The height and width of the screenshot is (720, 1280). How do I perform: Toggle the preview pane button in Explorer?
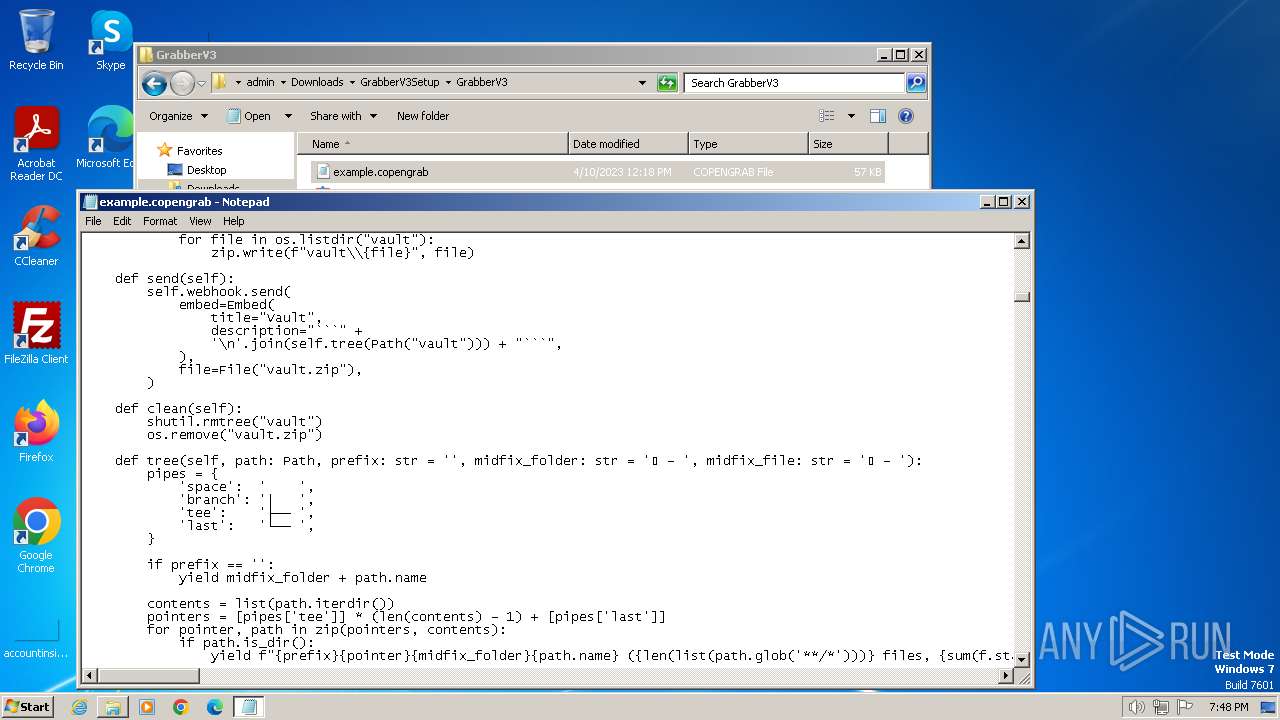click(x=877, y=116)
